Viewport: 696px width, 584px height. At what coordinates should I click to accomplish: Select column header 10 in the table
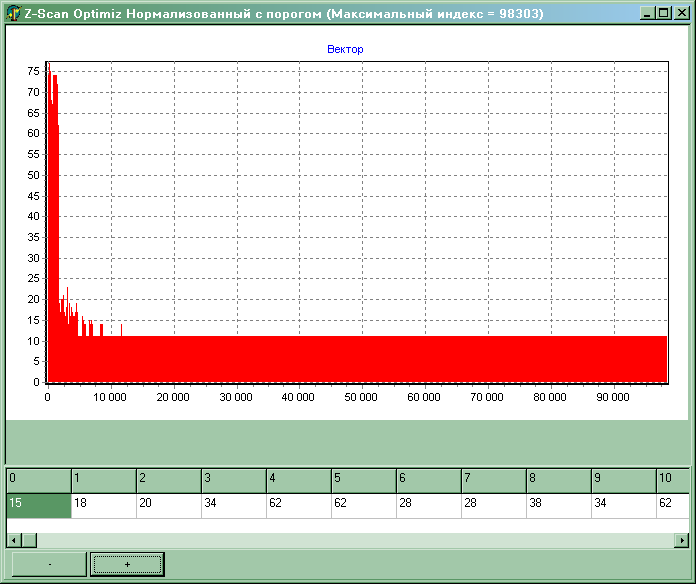pos(673,481)
